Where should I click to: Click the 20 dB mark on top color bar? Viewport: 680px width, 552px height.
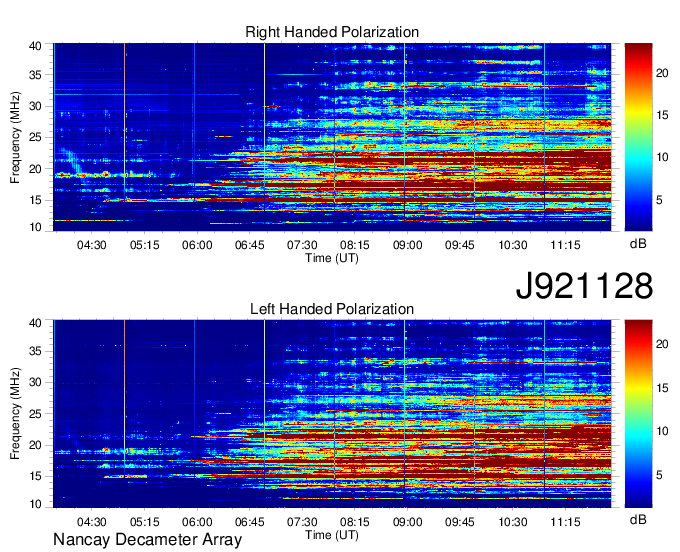pyautogui.click(x=662, y=73)
